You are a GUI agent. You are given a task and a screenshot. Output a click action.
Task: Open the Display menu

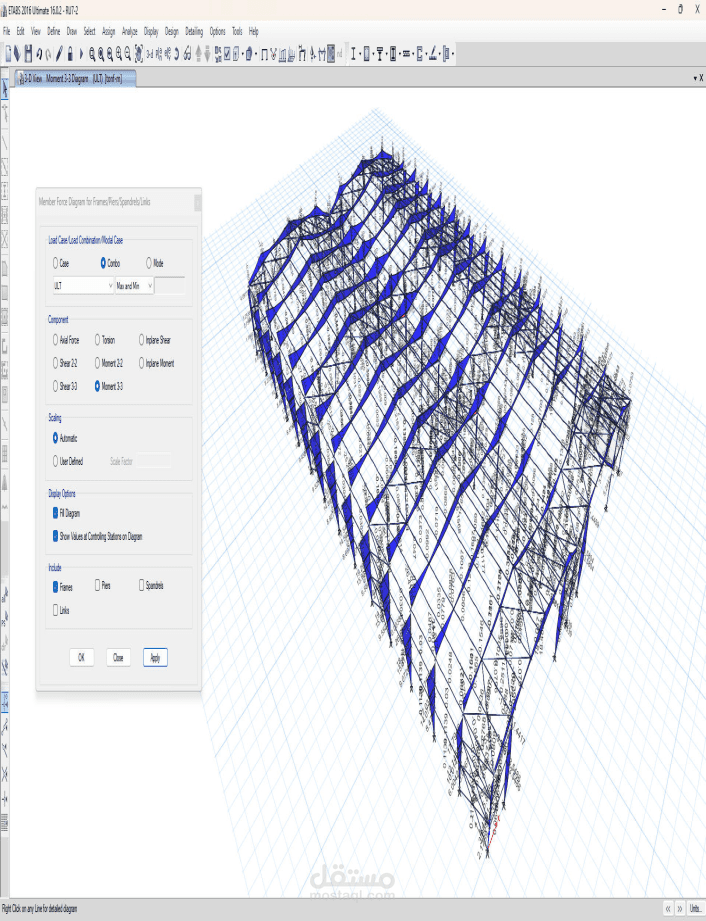point(151,32)
